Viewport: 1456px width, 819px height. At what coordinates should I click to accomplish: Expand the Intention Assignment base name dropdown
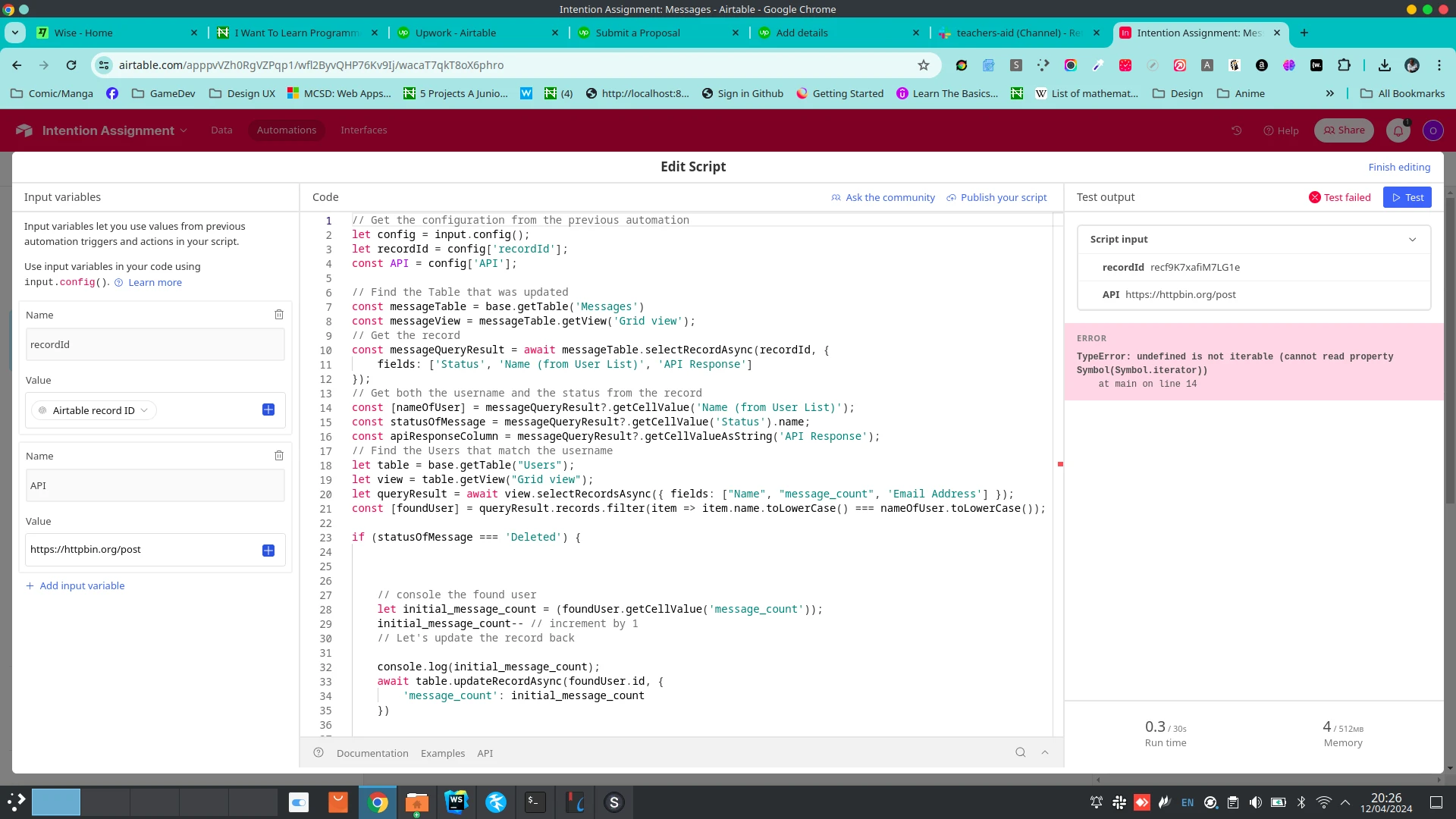184,130
